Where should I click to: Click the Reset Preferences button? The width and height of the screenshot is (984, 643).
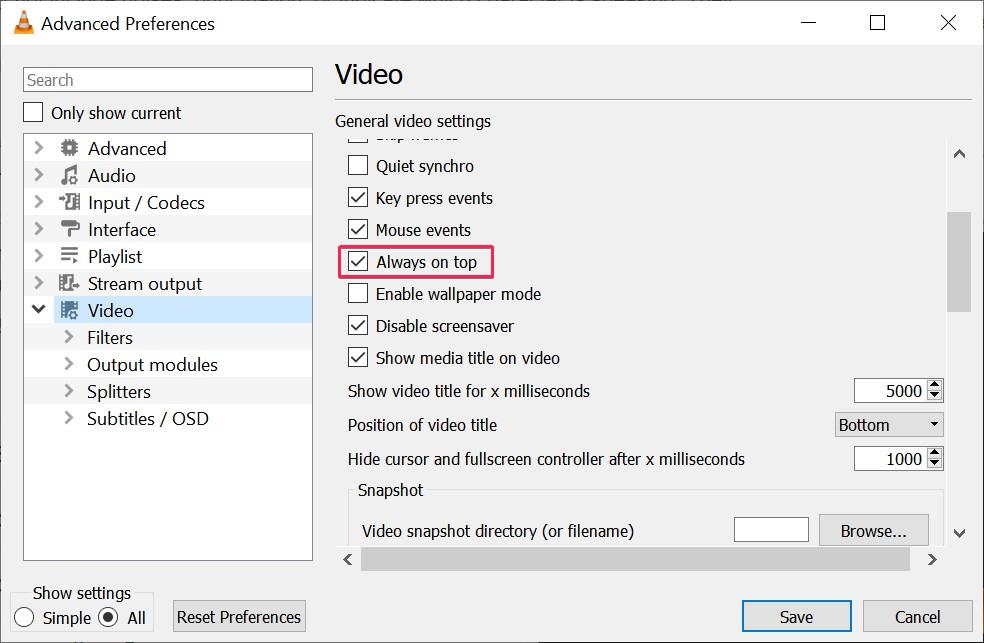238,616
